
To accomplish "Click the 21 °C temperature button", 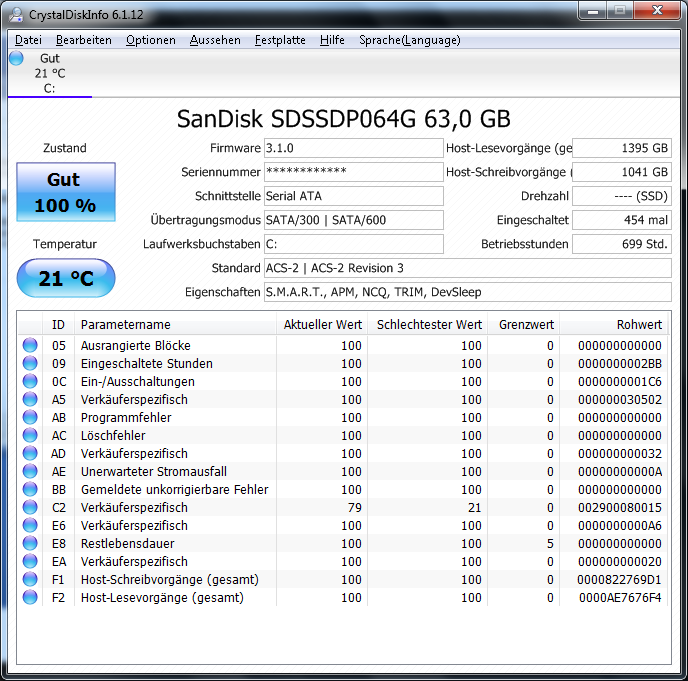I will pos(66,278).
